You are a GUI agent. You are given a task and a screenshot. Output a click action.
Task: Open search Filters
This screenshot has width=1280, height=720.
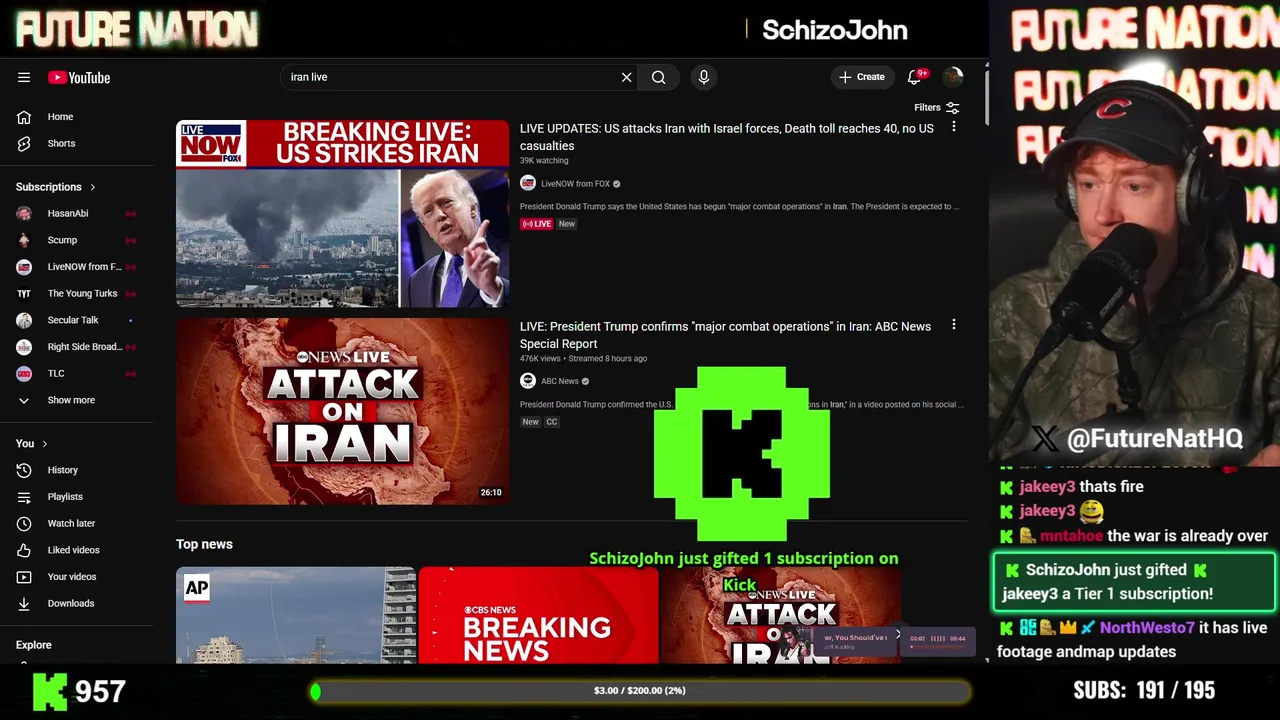coord(937,107)
